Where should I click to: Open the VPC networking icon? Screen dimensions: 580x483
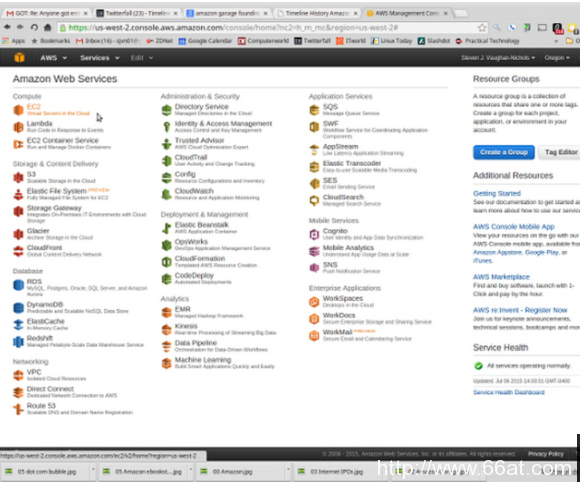(x=18, y=375)
